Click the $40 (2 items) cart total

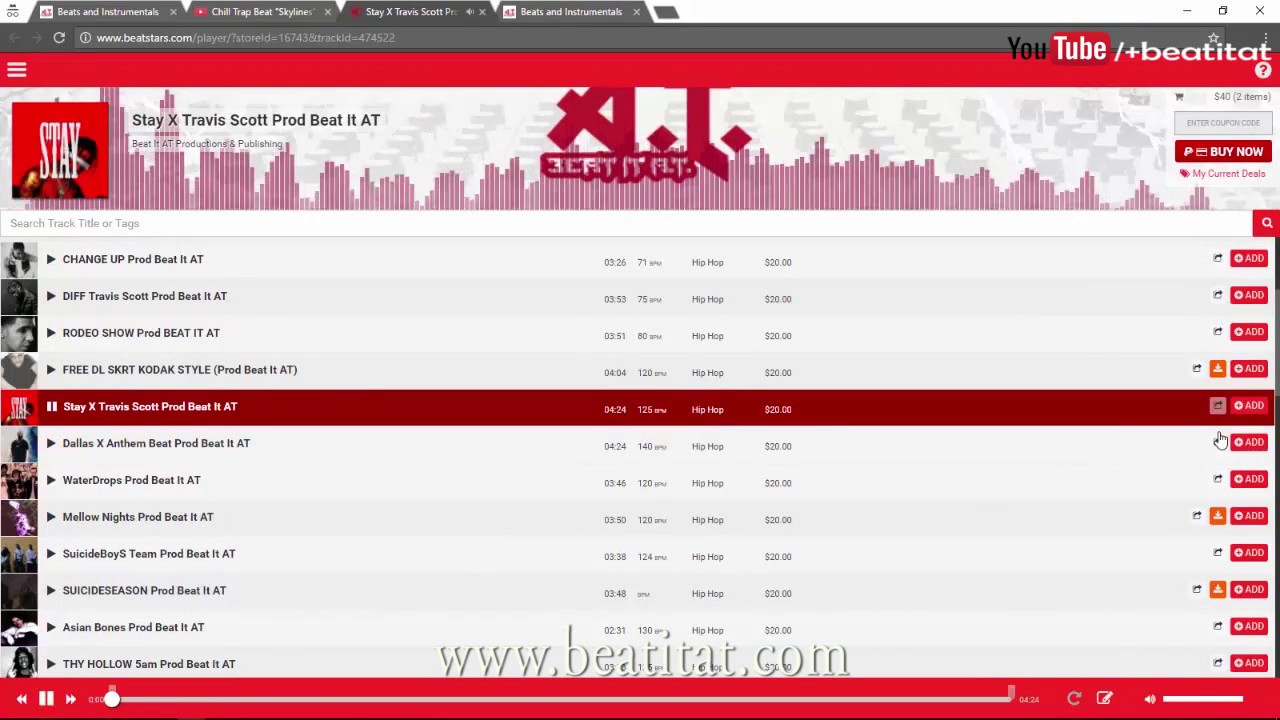1242,97
